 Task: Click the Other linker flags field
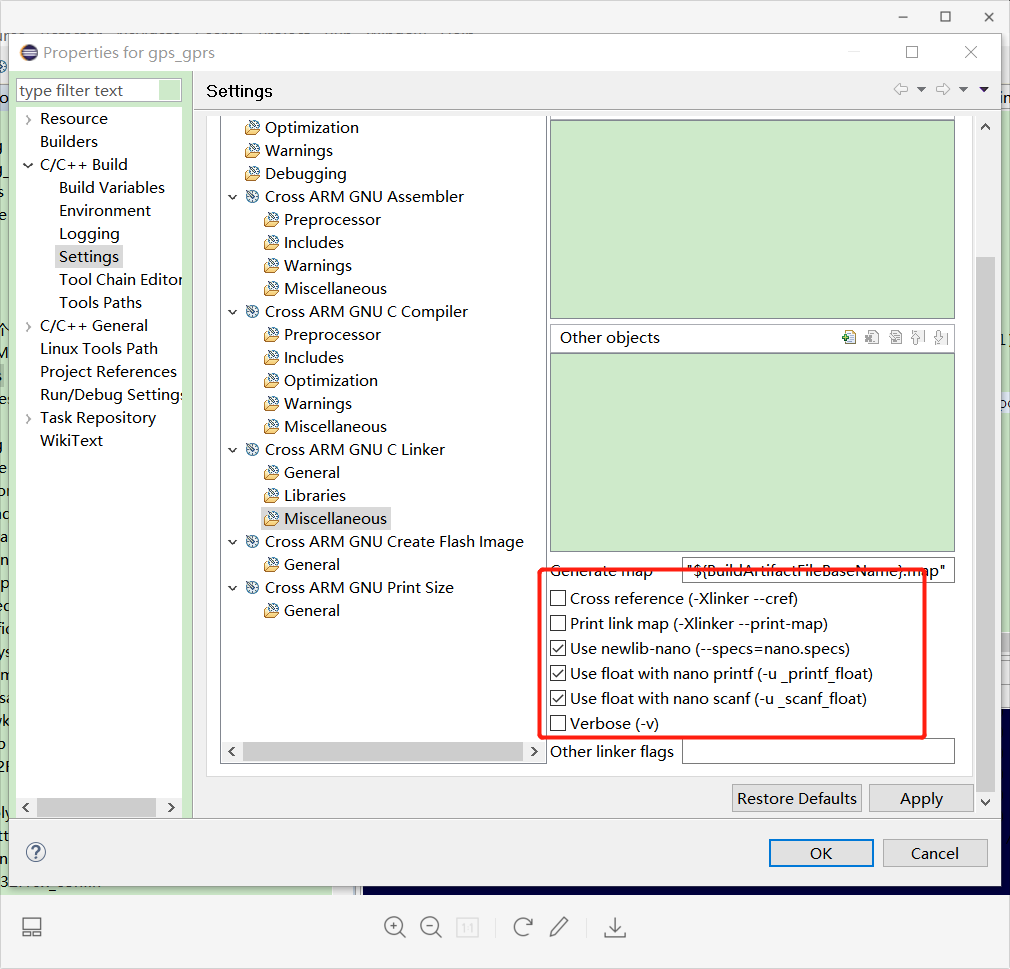[818, 751]
